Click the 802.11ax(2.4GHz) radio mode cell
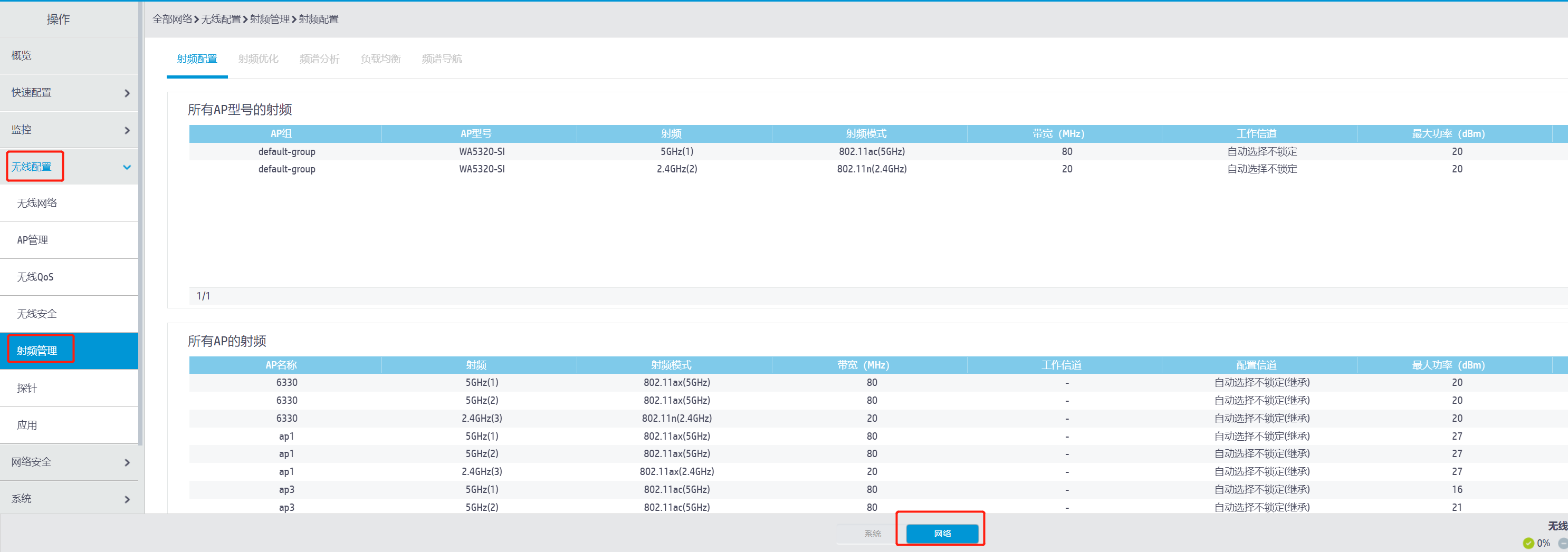 (x=677, y=472)
